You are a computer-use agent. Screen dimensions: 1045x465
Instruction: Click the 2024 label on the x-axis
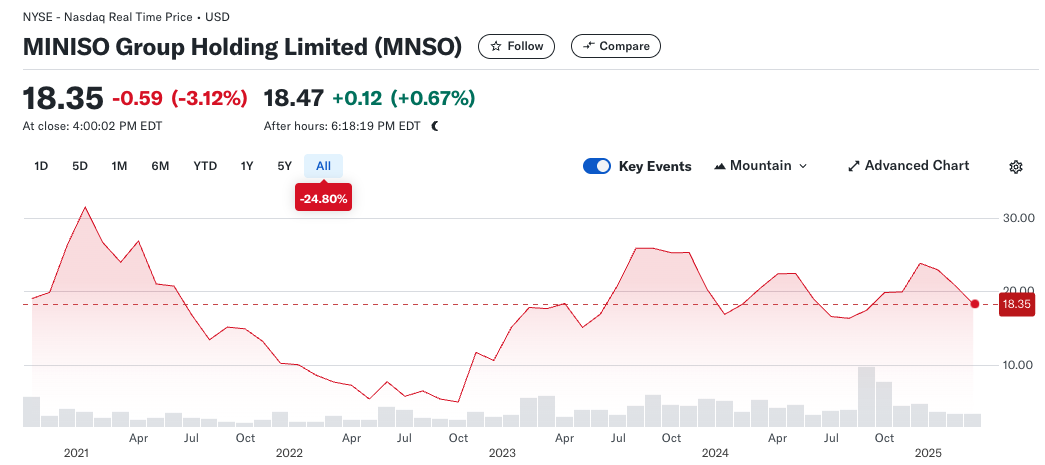coord(715,454)
